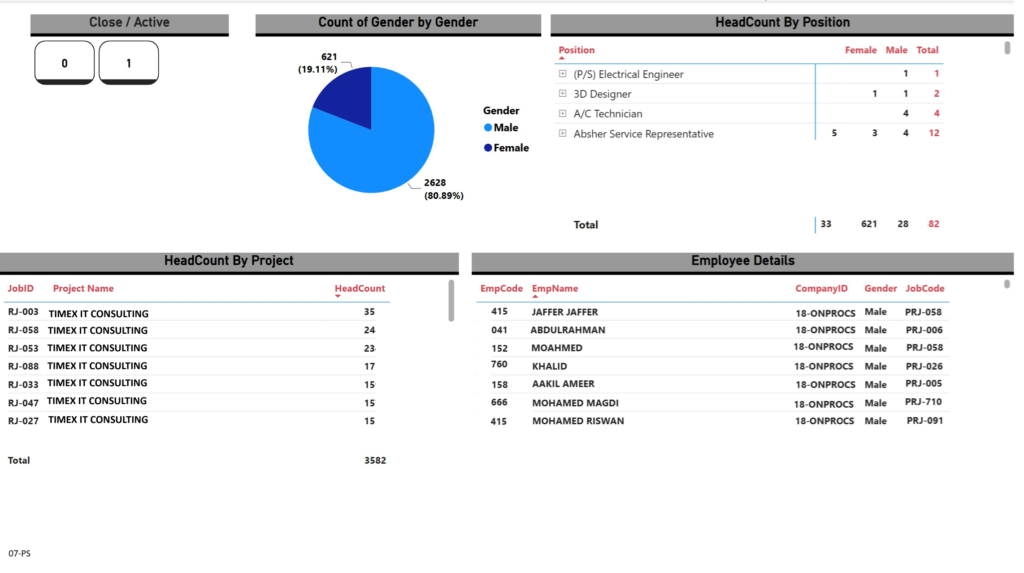Expand the A/C Technician position row
The height and width of the screenshot is (573, 1024).
click(562, 113)
